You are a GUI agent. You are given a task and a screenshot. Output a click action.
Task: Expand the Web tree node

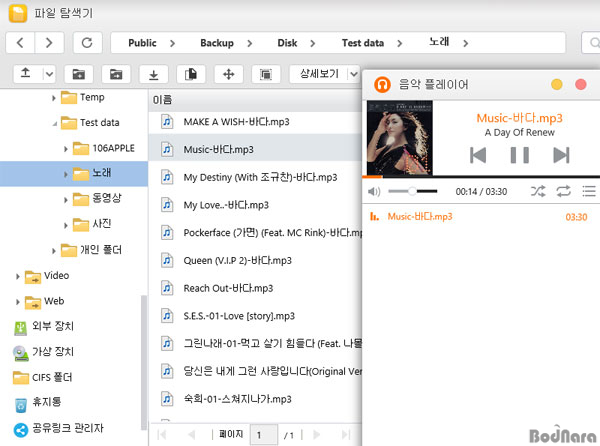(x=17, y=302)
